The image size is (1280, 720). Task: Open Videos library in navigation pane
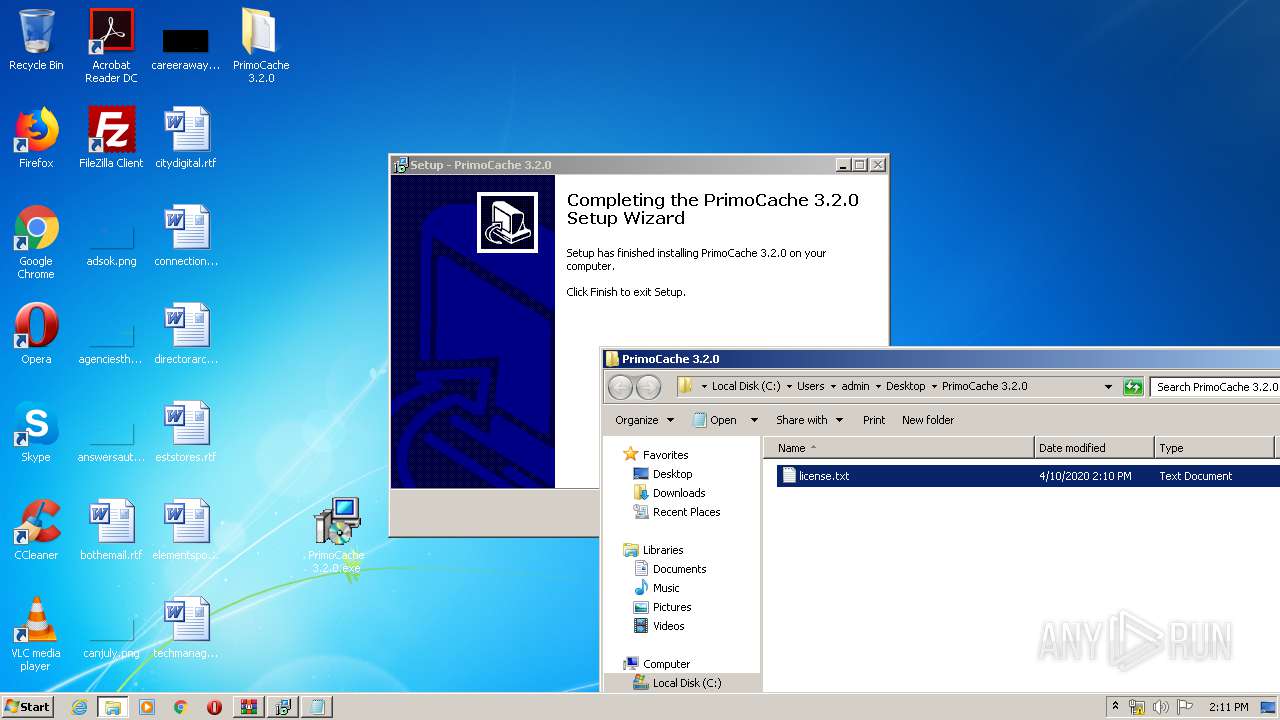point(668,626)
